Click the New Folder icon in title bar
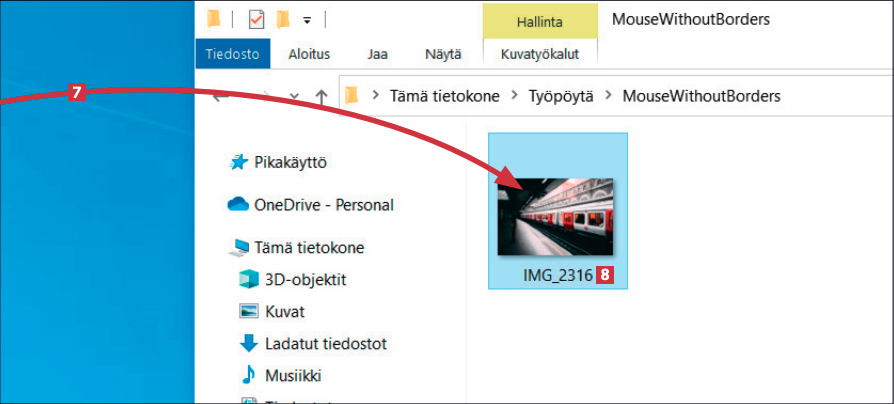This screenshot has width=894, height=404. 283,19
